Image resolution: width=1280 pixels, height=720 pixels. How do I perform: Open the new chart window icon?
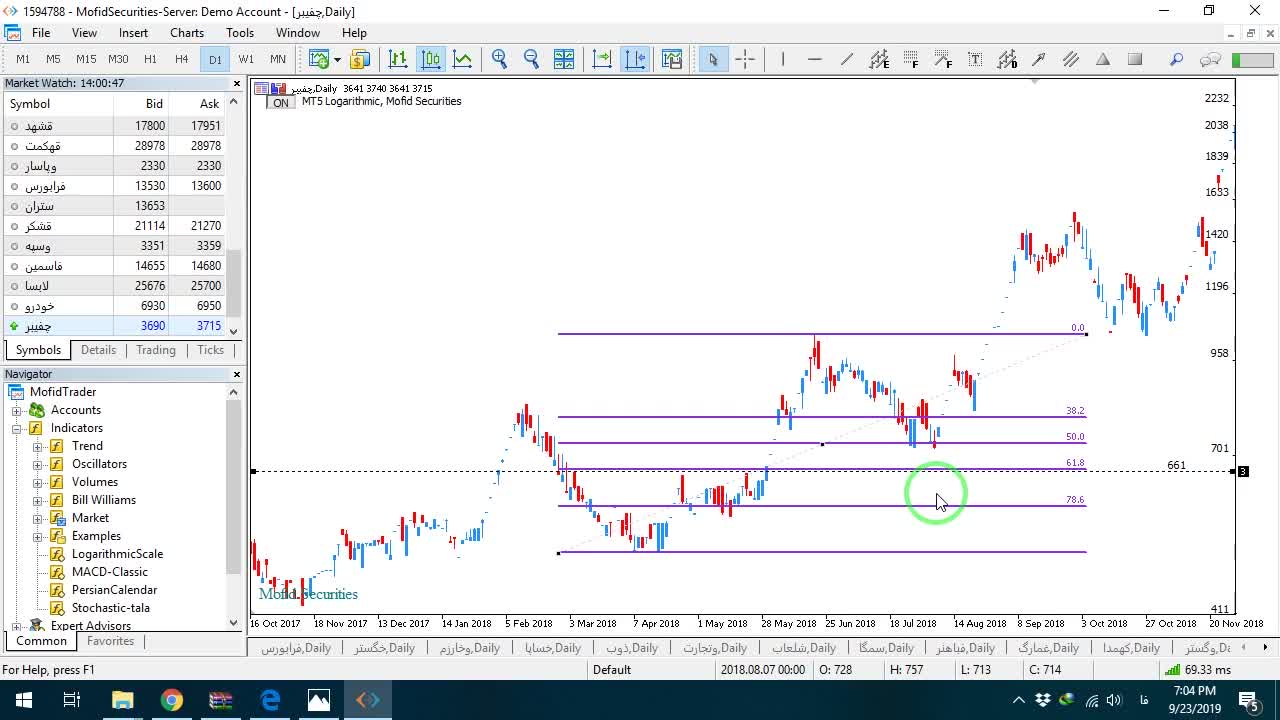tap(319, 59)
